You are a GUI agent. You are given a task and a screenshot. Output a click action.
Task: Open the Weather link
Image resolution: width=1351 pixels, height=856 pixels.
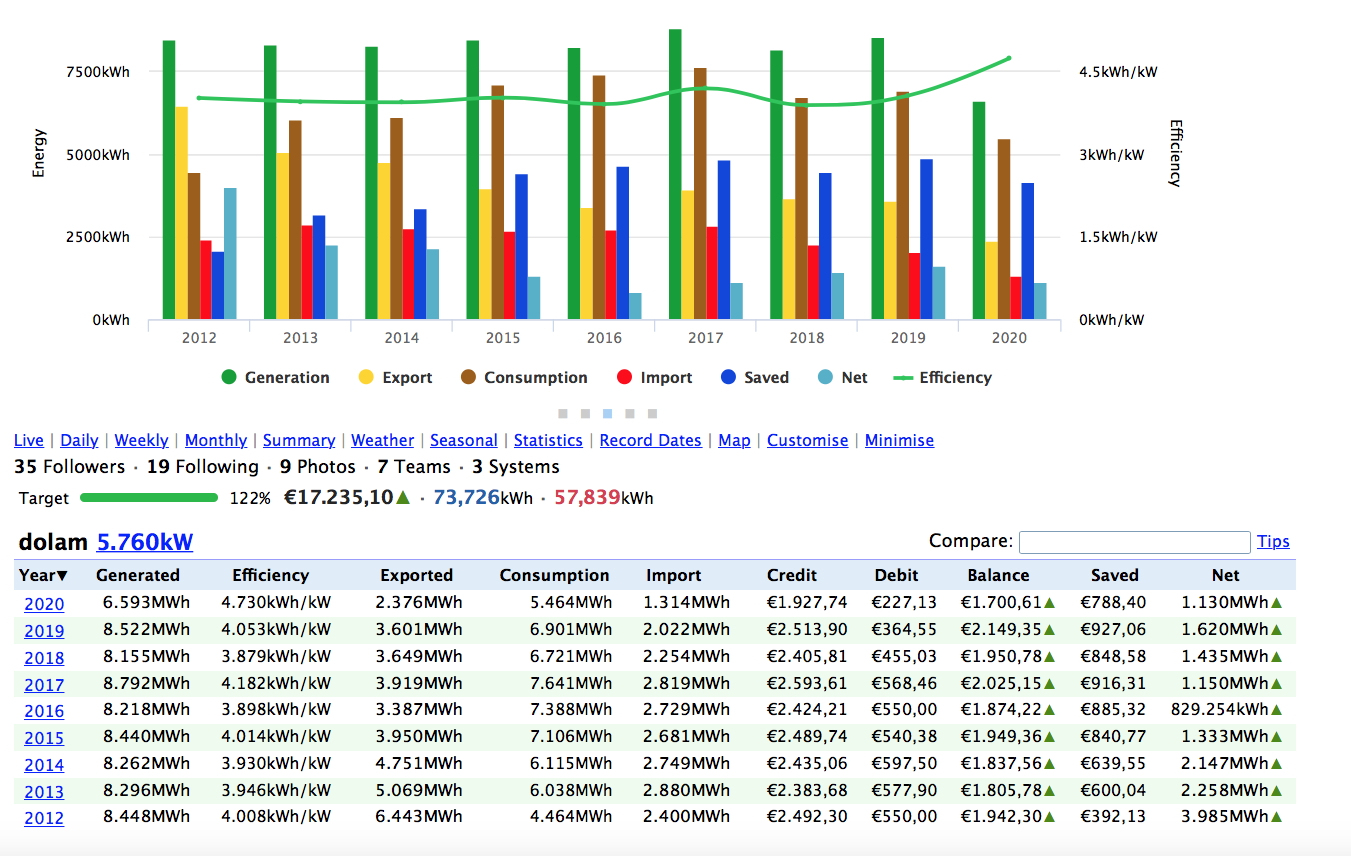382,440
